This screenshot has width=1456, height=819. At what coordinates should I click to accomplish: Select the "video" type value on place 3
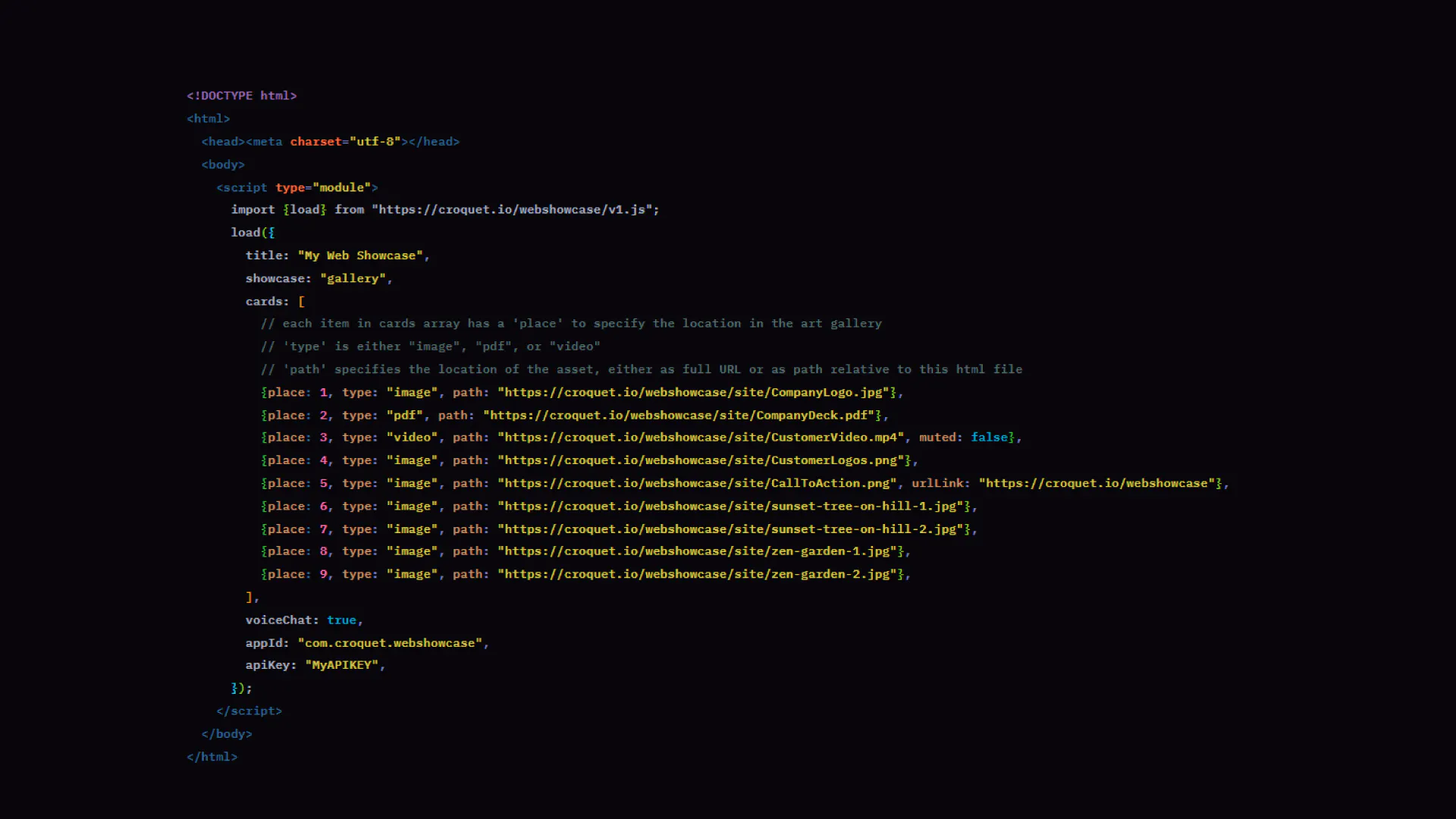[x=412, y=438]
